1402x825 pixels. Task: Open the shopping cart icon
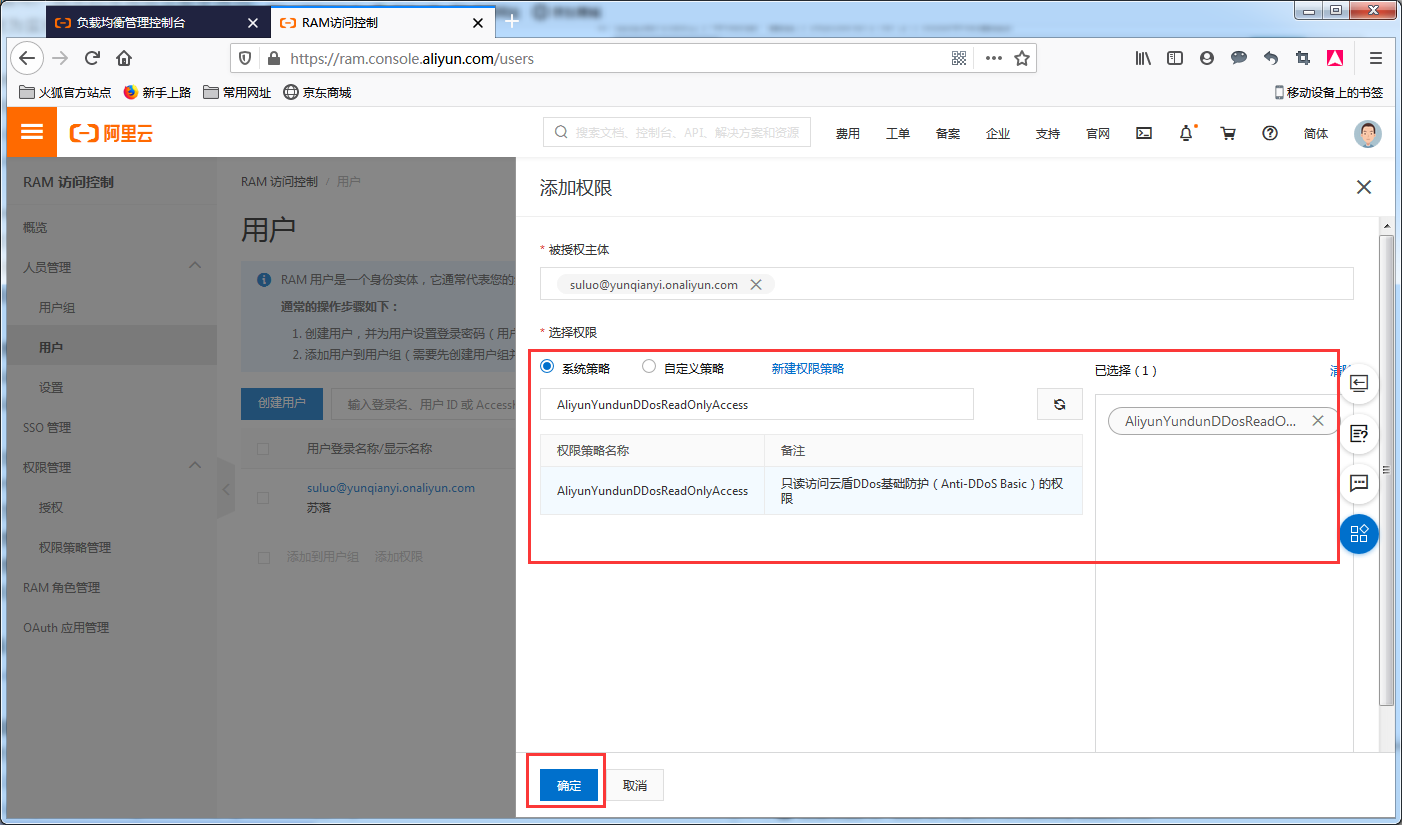click(1228, 133)
